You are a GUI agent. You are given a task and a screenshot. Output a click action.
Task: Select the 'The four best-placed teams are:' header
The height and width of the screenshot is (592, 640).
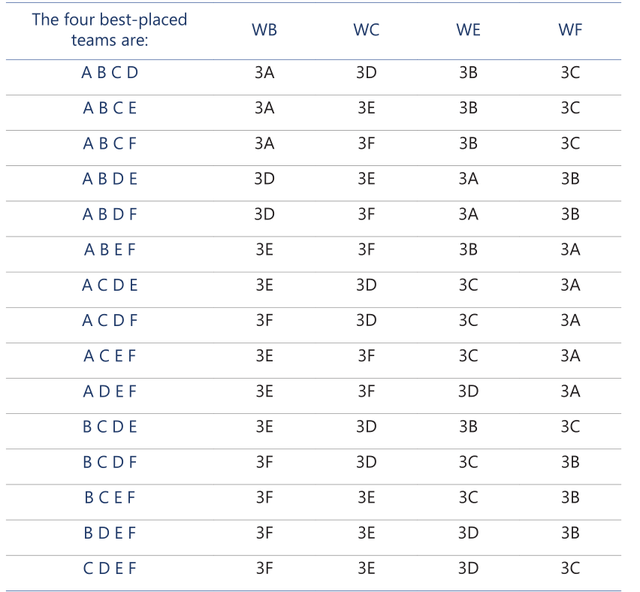point(109,30)
